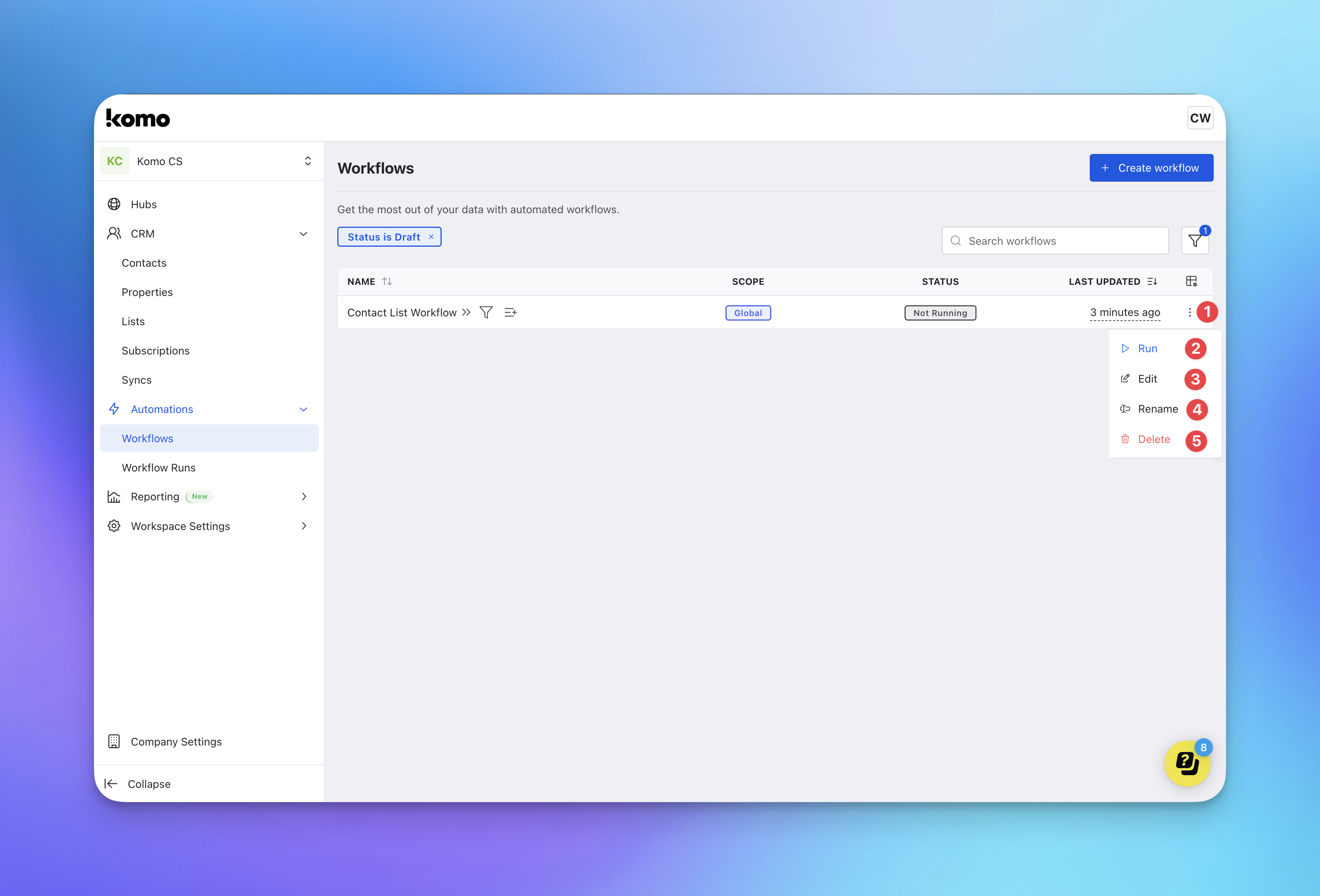Click the filter icon beside Contact List Workflow

(x=486, y=312)
